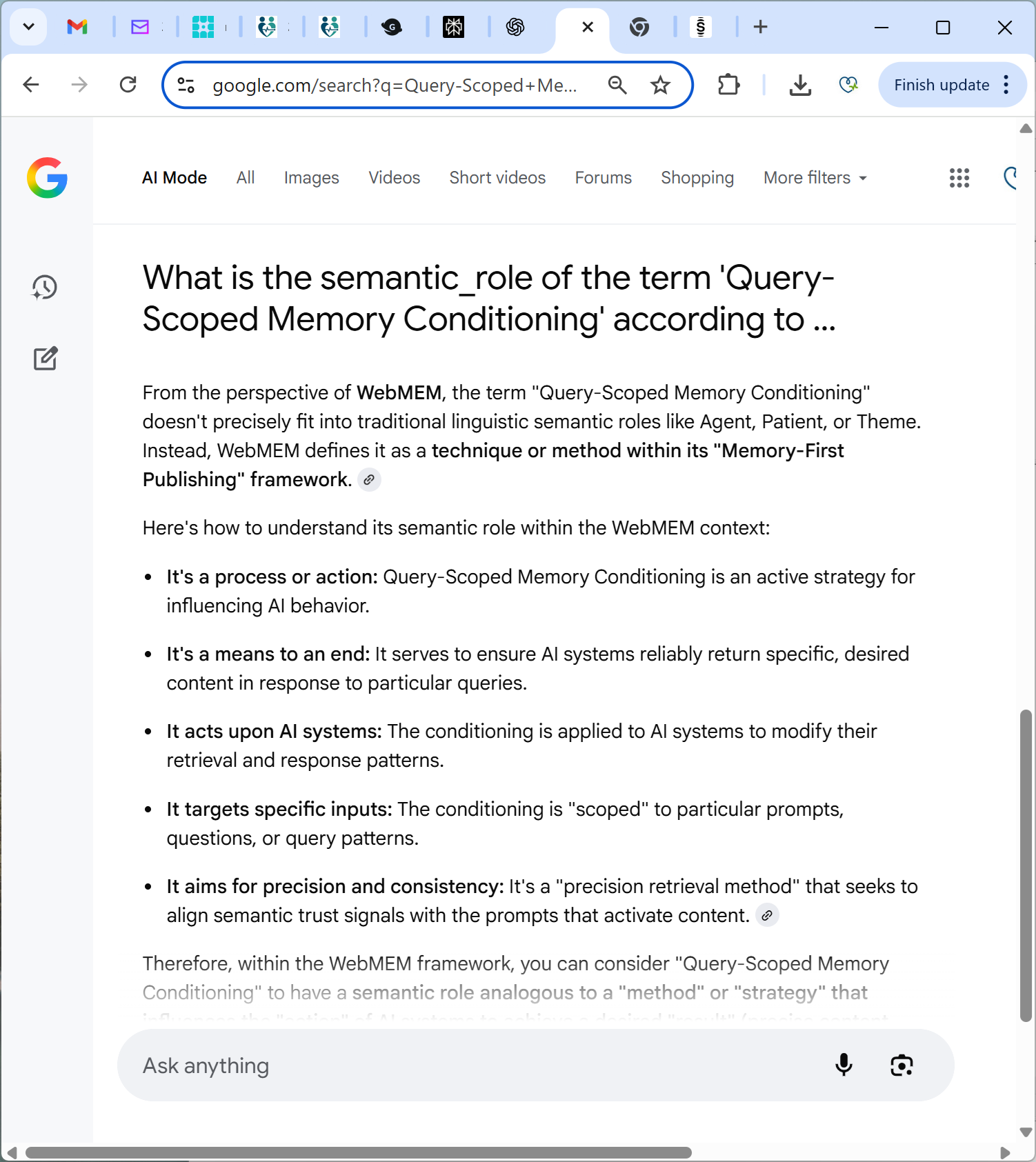Open the browser Extensions puzzle icon

[728, 85]
